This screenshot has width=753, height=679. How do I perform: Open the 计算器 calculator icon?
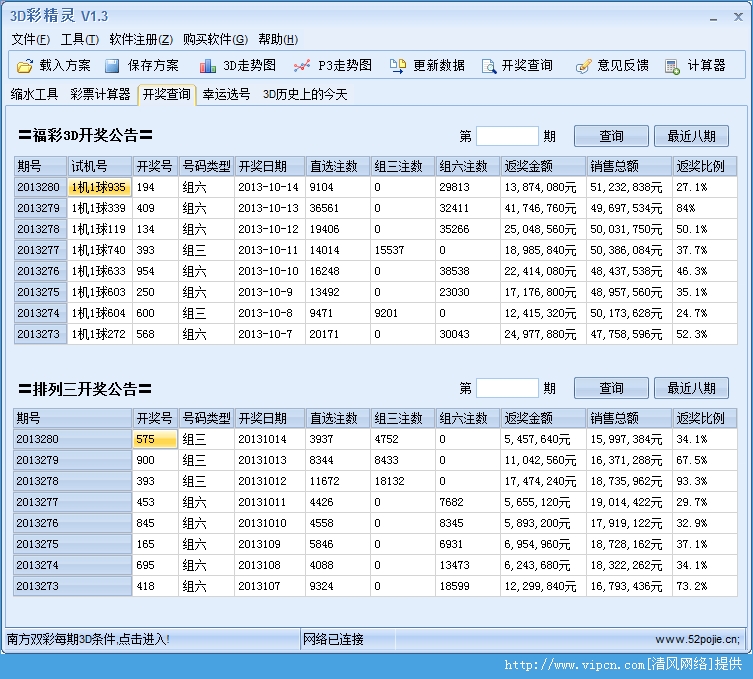(672, 66)
